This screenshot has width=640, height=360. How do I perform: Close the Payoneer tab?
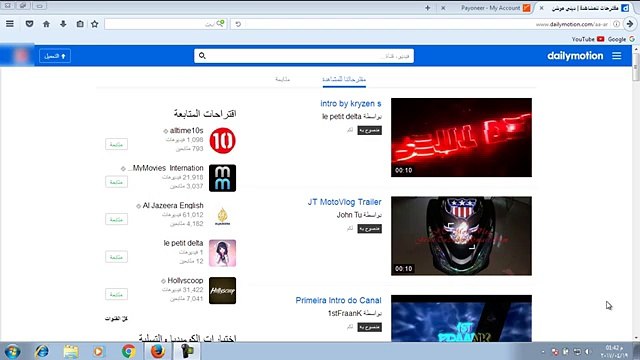(x=443, y=8)
